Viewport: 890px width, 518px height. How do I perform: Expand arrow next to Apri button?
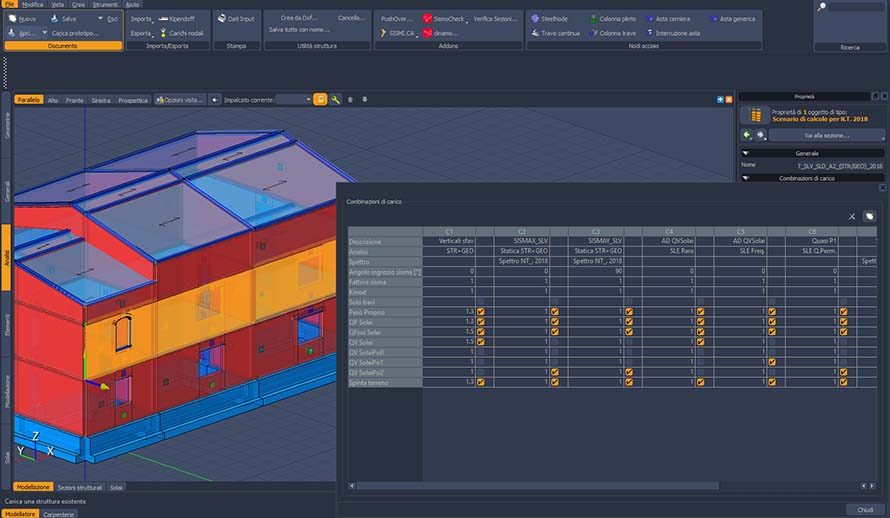pos(45,33)
